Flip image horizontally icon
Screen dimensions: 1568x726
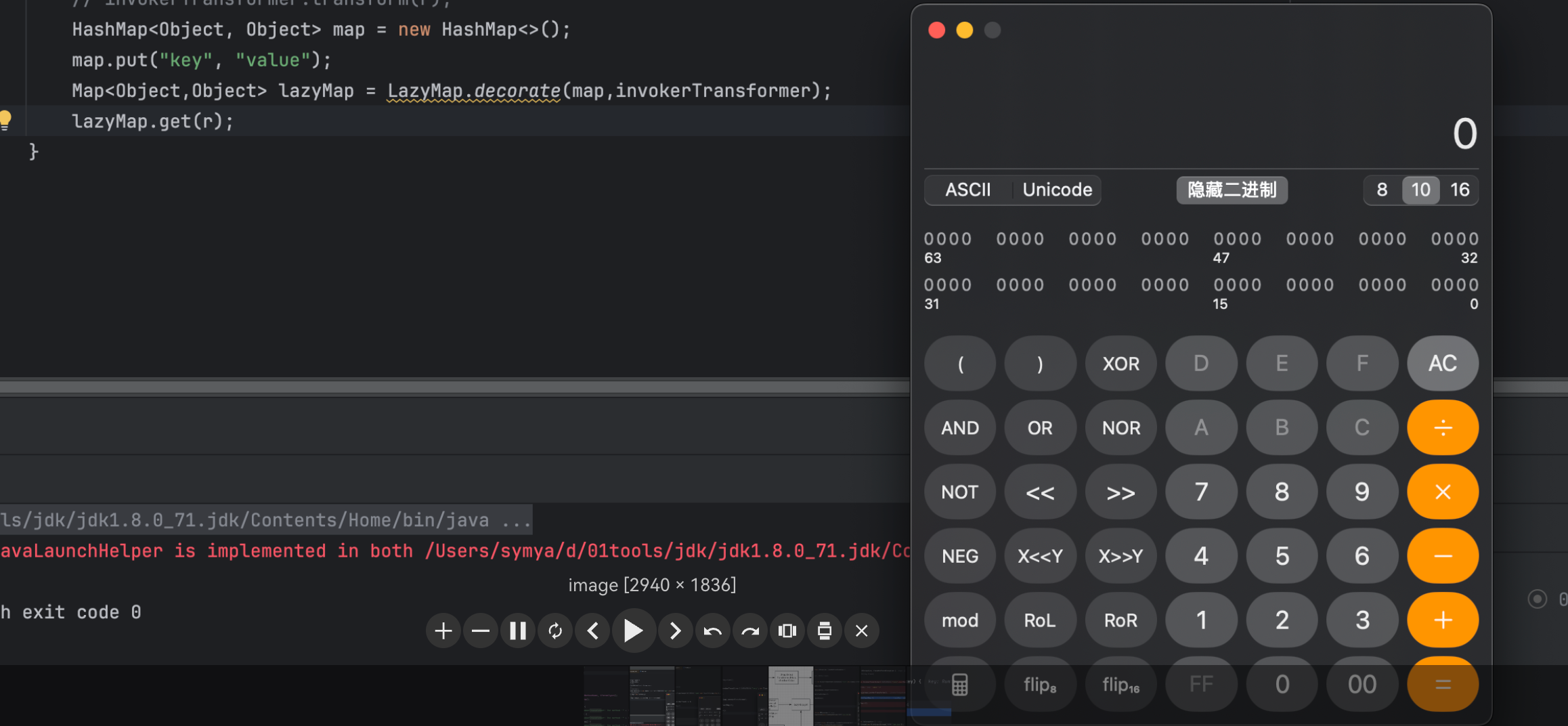[x=787, y=631]
